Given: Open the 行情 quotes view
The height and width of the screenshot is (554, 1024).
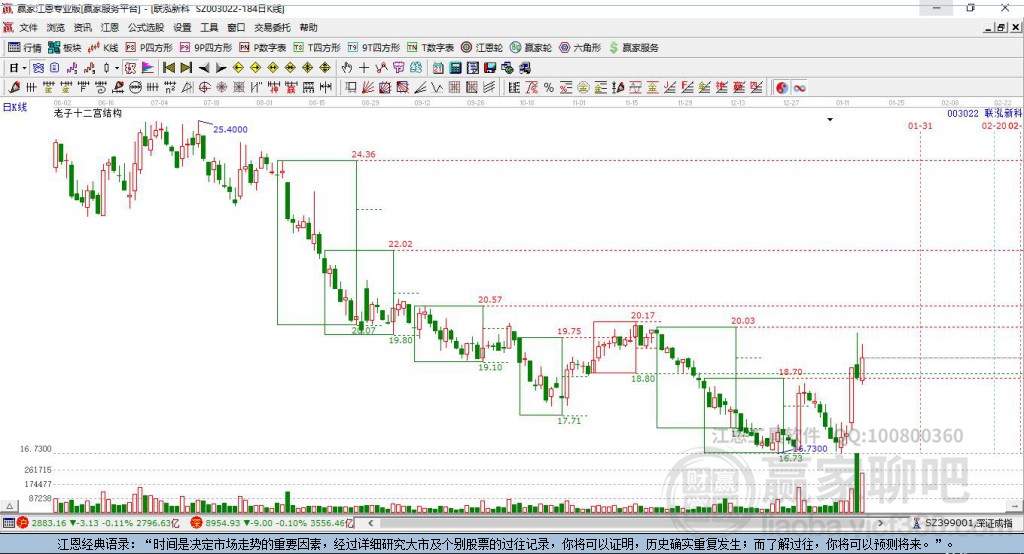Looking at the screenshot, I should (25, 48).
